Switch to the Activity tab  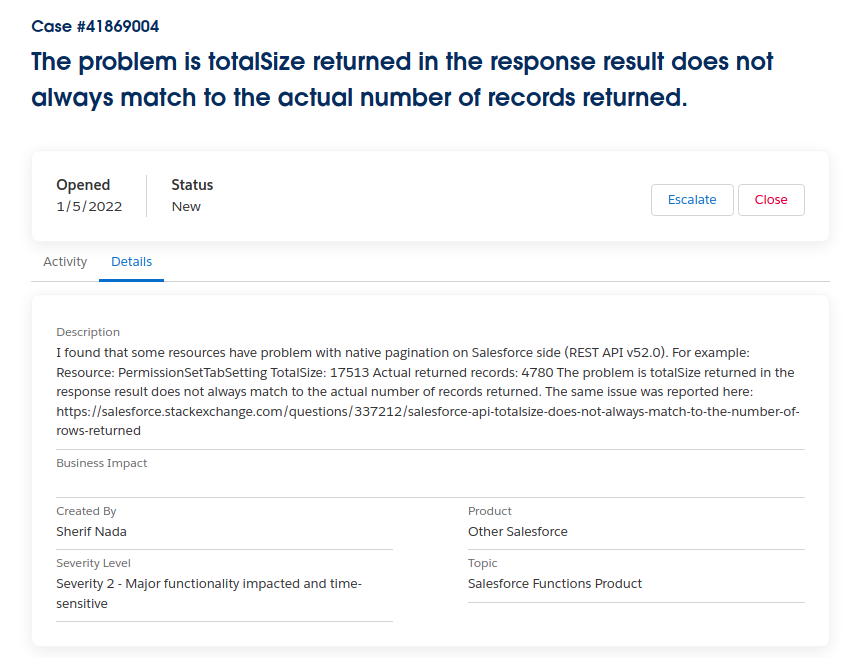(x=65, y=262)
